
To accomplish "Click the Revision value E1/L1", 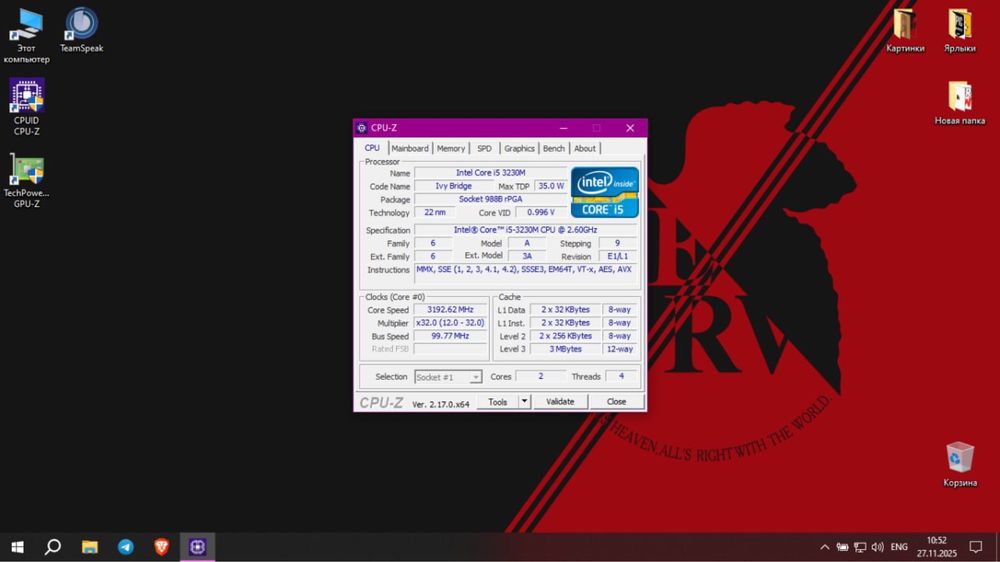I will (x=617, y=256).
